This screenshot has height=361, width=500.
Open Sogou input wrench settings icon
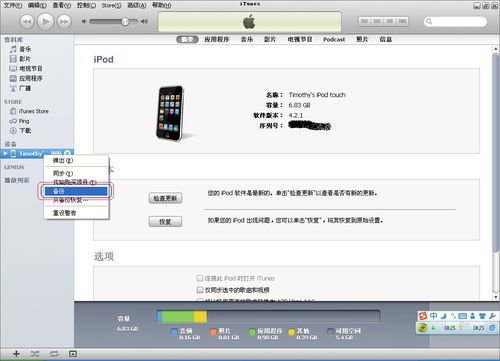point(493,316)
